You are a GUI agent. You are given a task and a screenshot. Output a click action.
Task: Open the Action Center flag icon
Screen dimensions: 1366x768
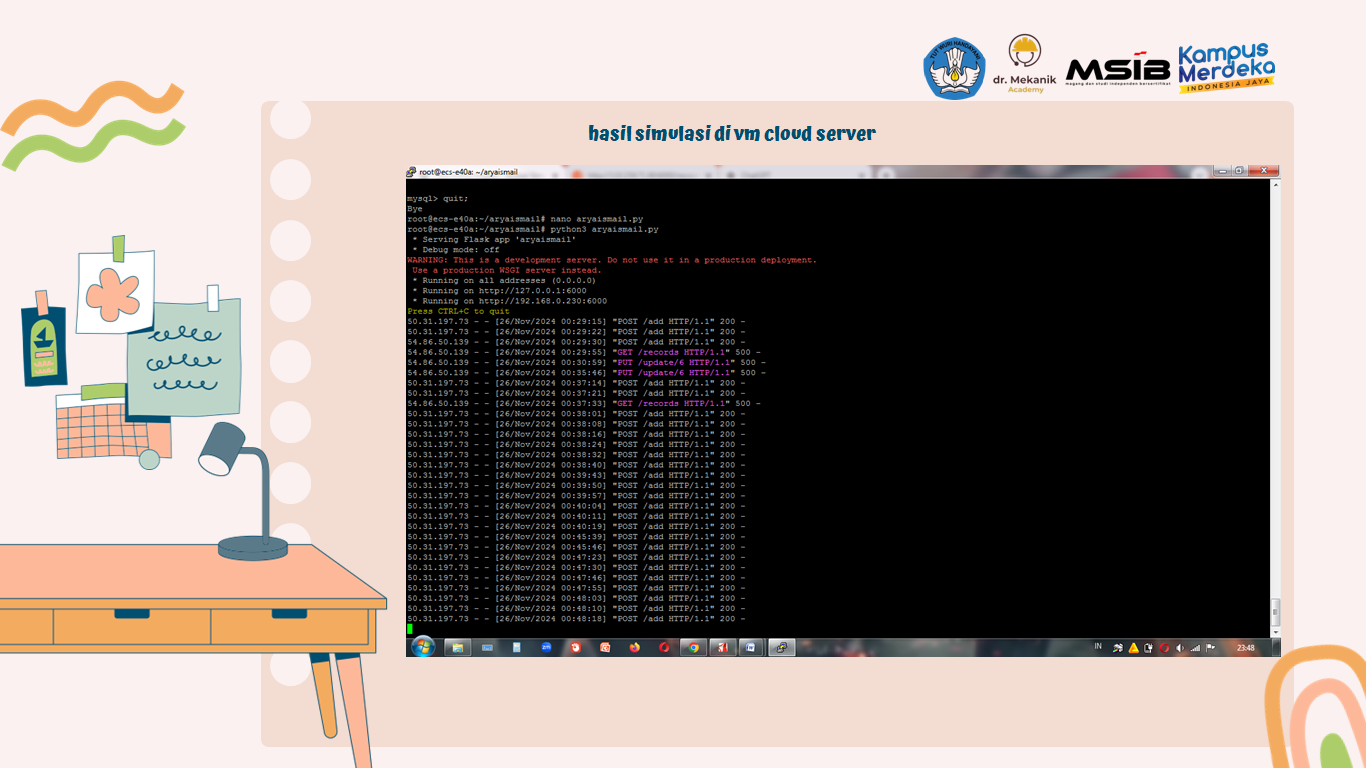1210,648
